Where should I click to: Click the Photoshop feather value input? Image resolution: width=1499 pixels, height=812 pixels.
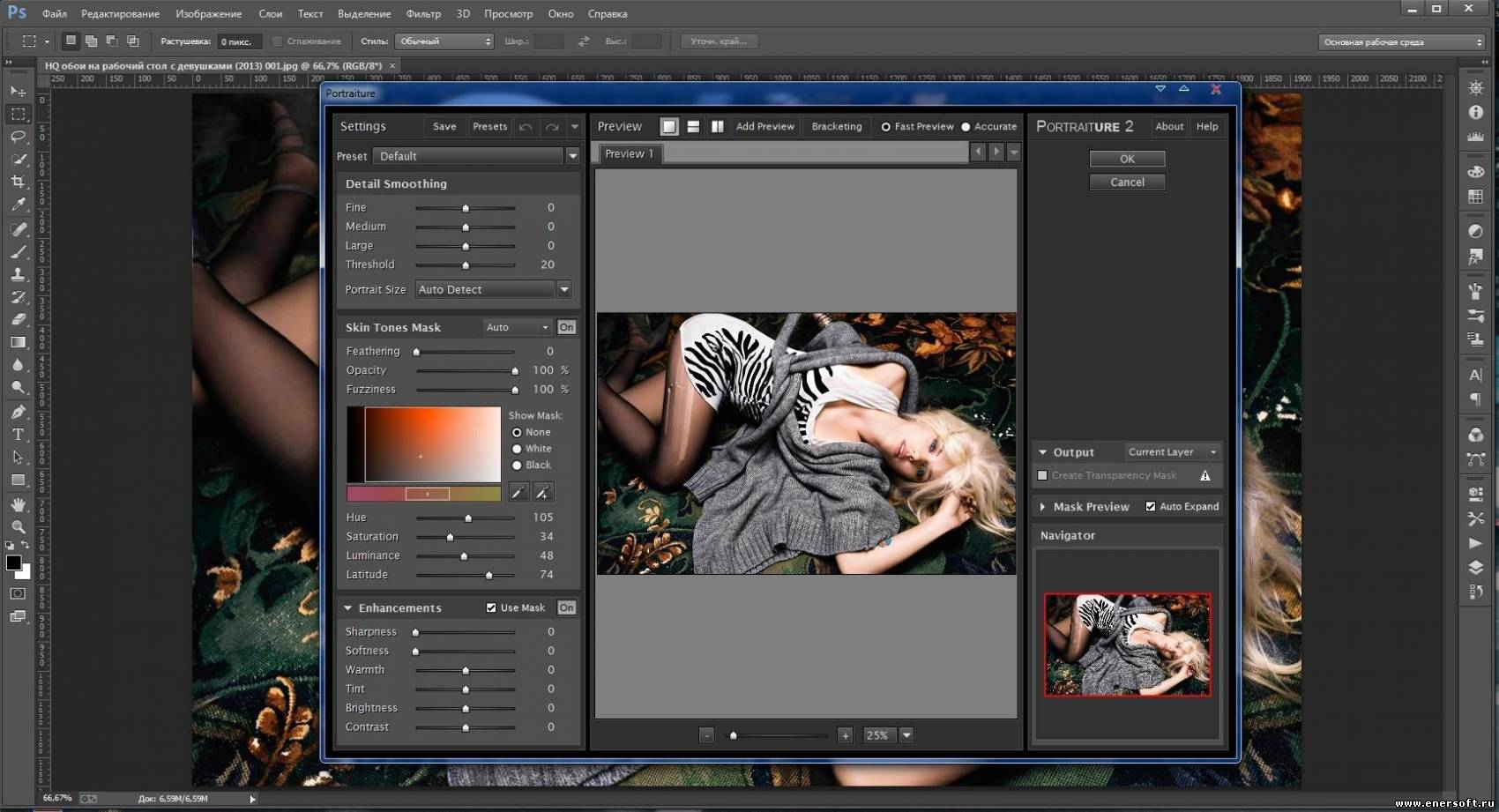239,41
